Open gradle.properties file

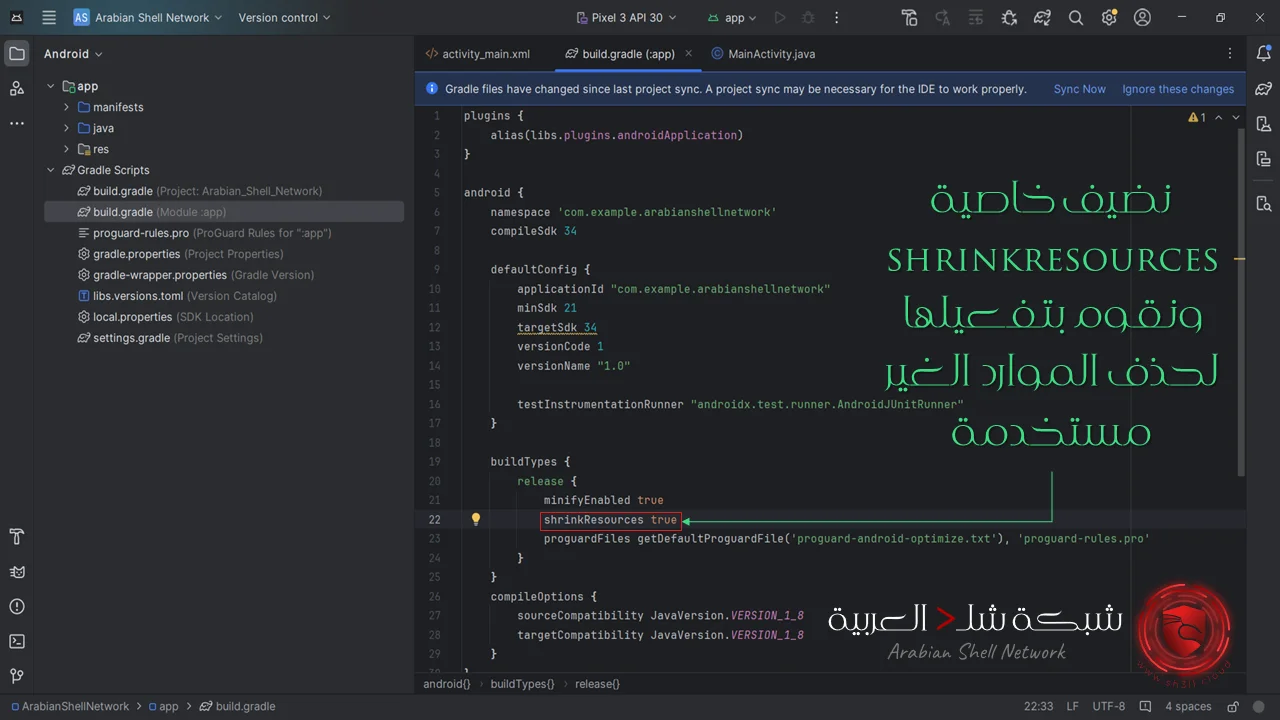(x=180, y=254)
